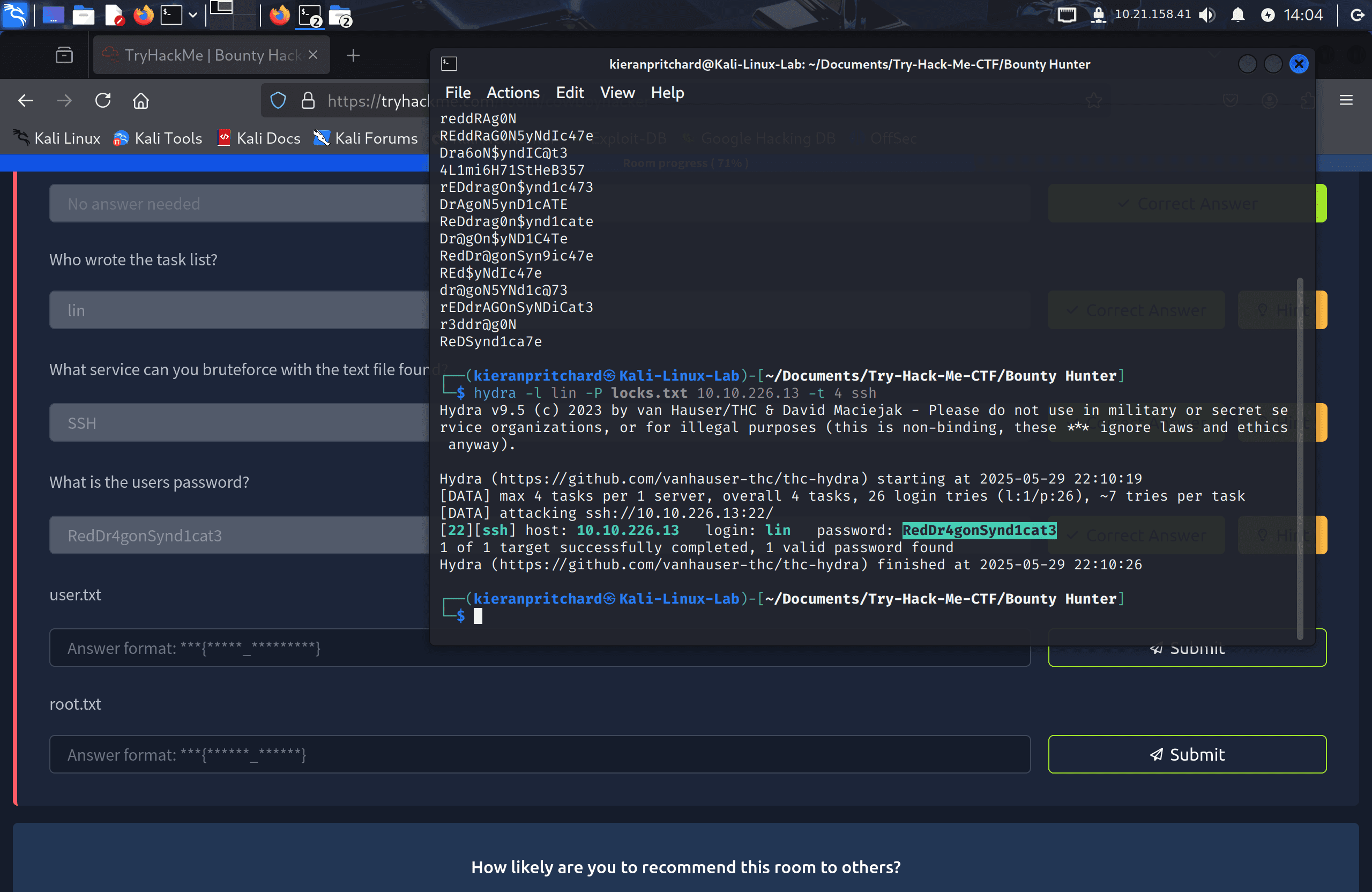This screenshot has height=892, width=1372.
Task: Go to Firefox home page
Action: 141,101
